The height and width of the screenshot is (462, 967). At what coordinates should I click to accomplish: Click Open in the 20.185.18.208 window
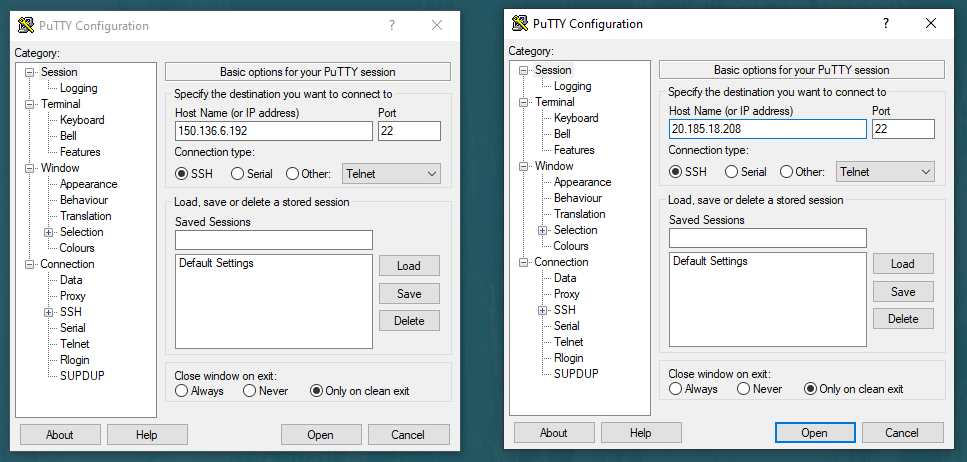(x=814, y=433)
